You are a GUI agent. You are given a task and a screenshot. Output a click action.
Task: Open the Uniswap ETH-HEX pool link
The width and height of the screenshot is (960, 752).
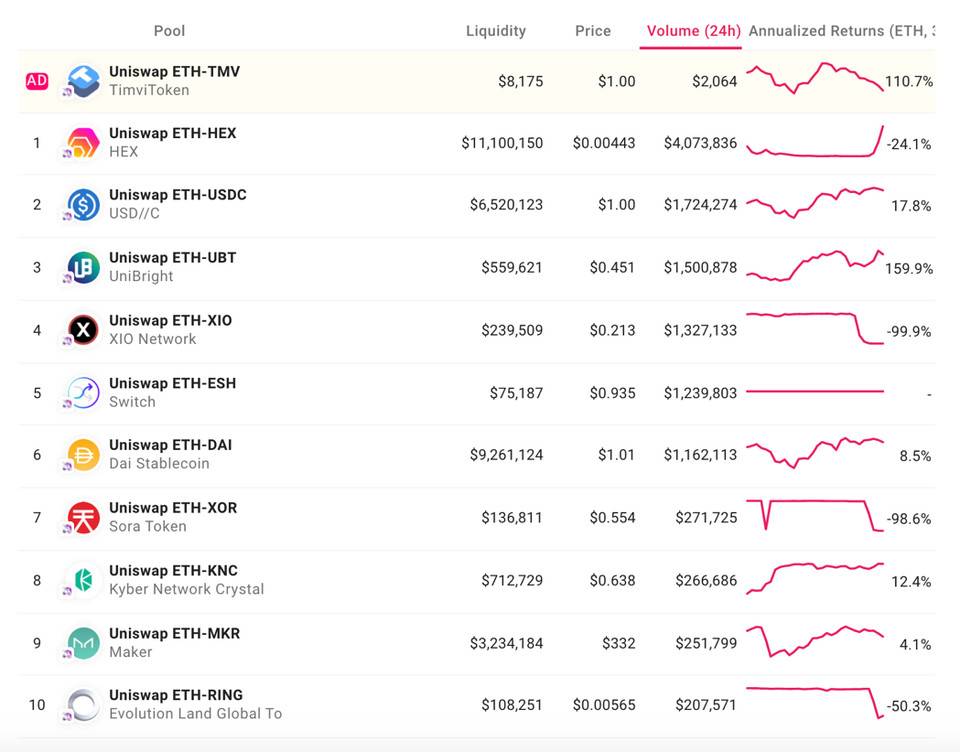pos(173,133)
